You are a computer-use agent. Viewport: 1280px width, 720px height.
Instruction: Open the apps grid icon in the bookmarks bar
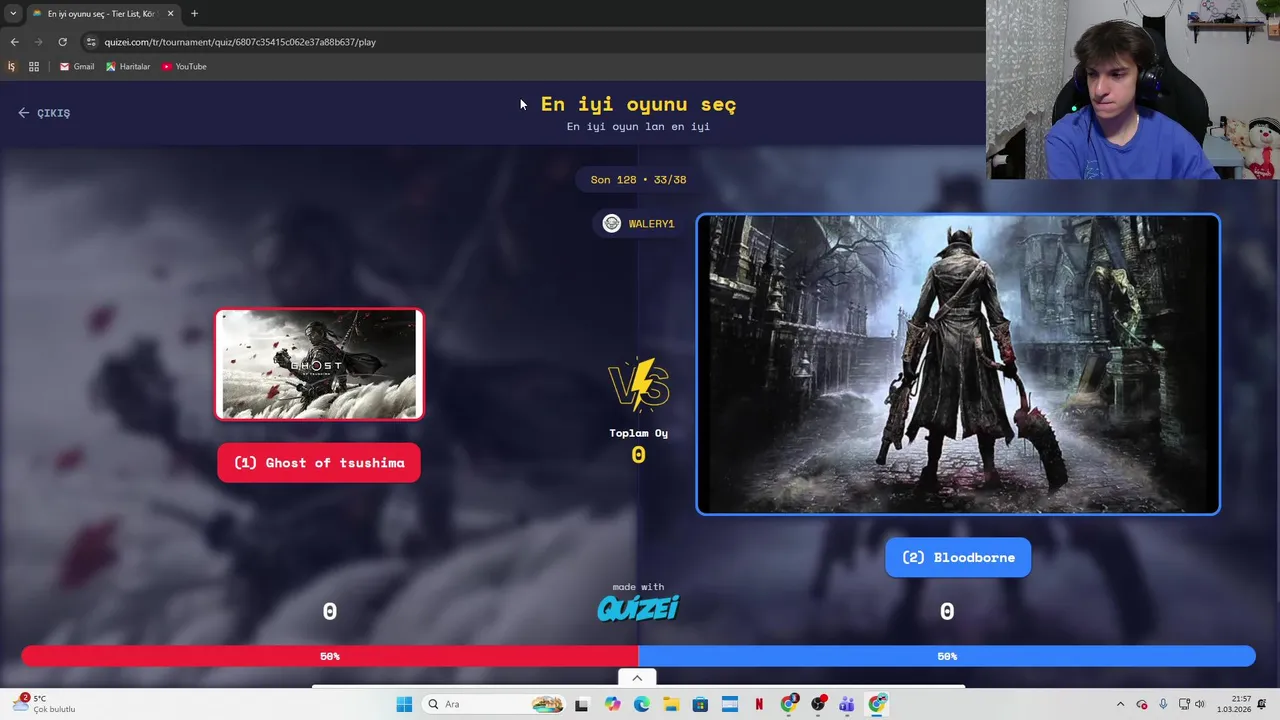(x=34, y=67)
